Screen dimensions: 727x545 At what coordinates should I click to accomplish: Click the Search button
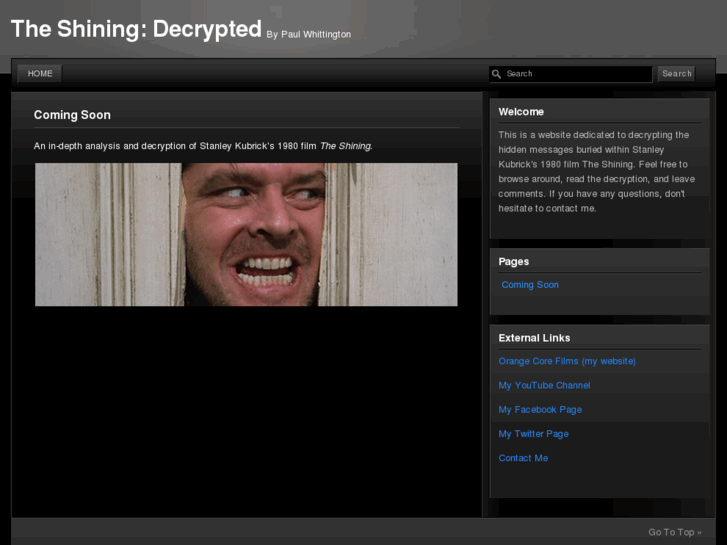(x=676, y=74)
